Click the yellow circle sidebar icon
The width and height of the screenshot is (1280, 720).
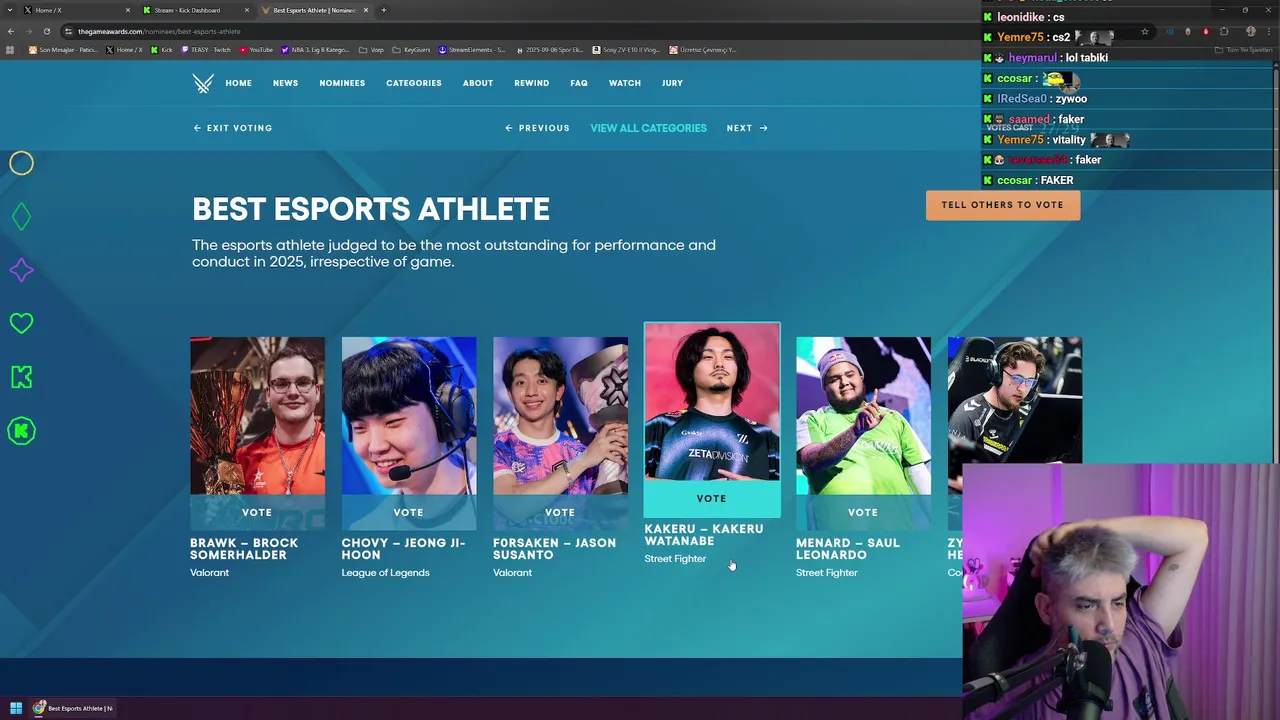(x=21, y=163)
